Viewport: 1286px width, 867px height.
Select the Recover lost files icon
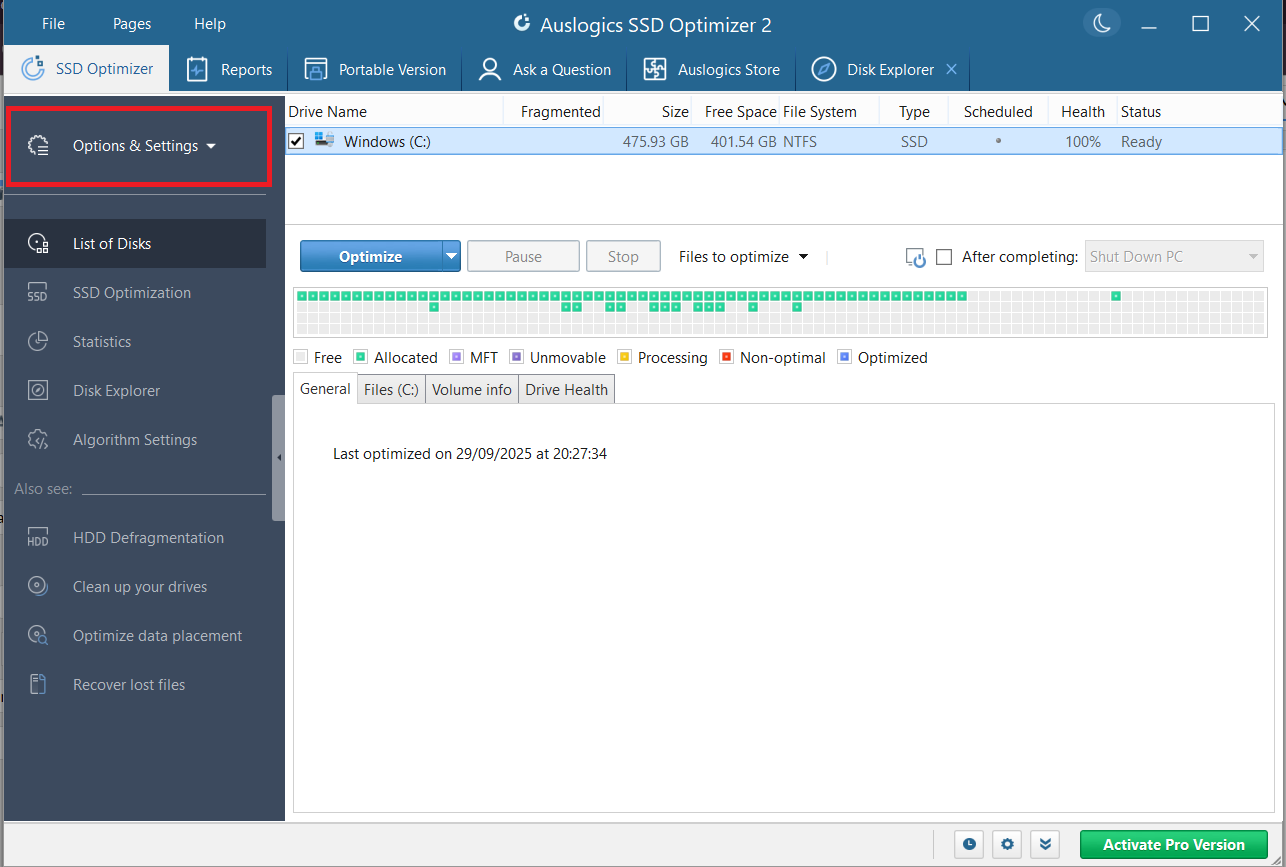point(37,684)
